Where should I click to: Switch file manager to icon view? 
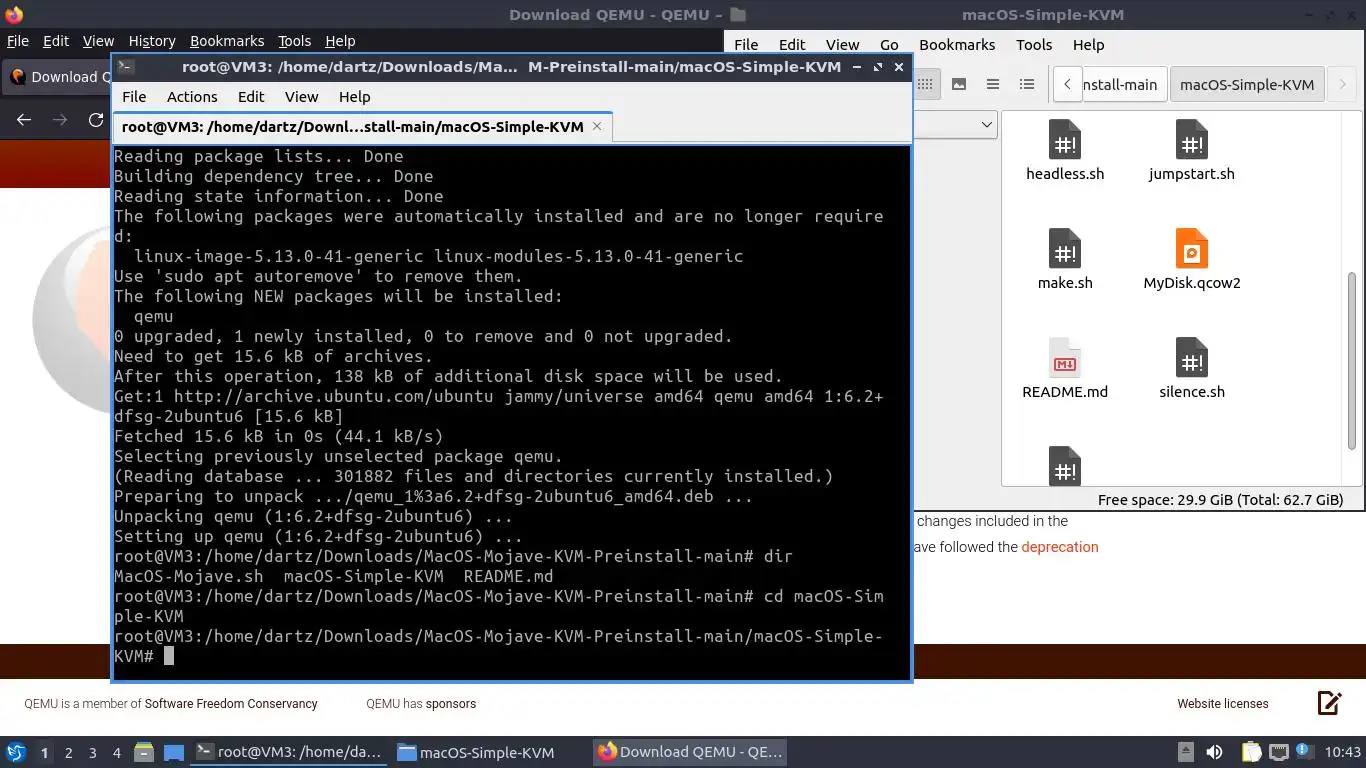pos(925,84)
